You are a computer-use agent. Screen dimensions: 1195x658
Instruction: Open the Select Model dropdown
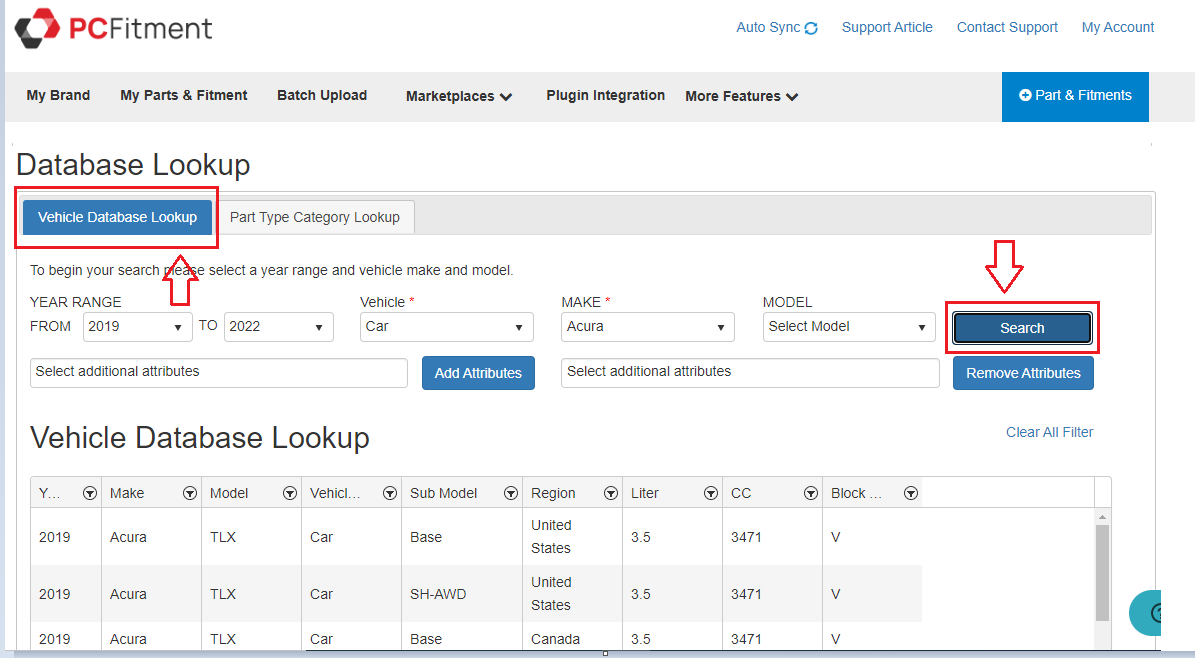(848, 327)
